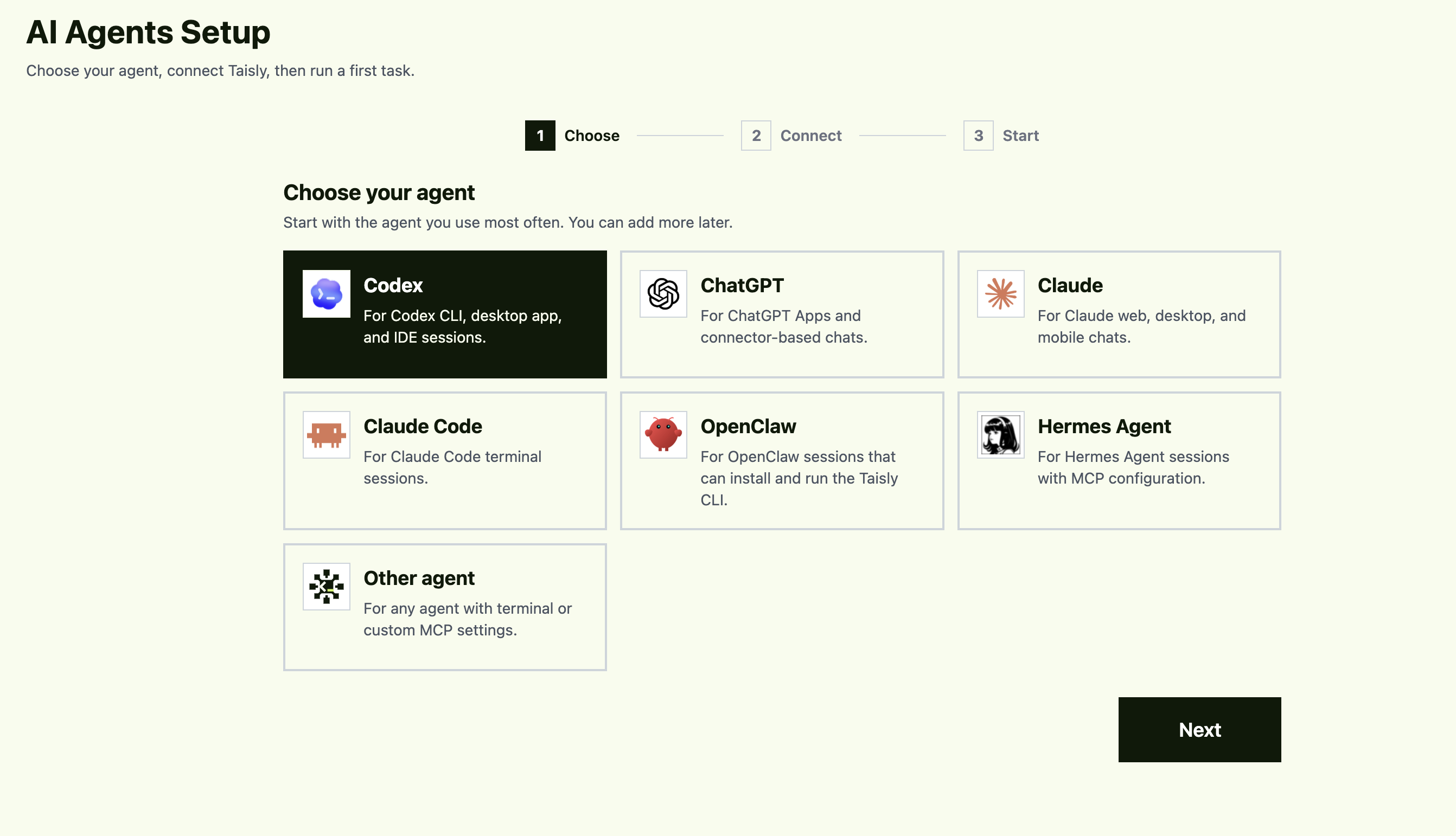The image size is (1456, 836).
Task: Click the ChatGPT knot logo icon
Action: pyautogui.click(x=663, y=294)
